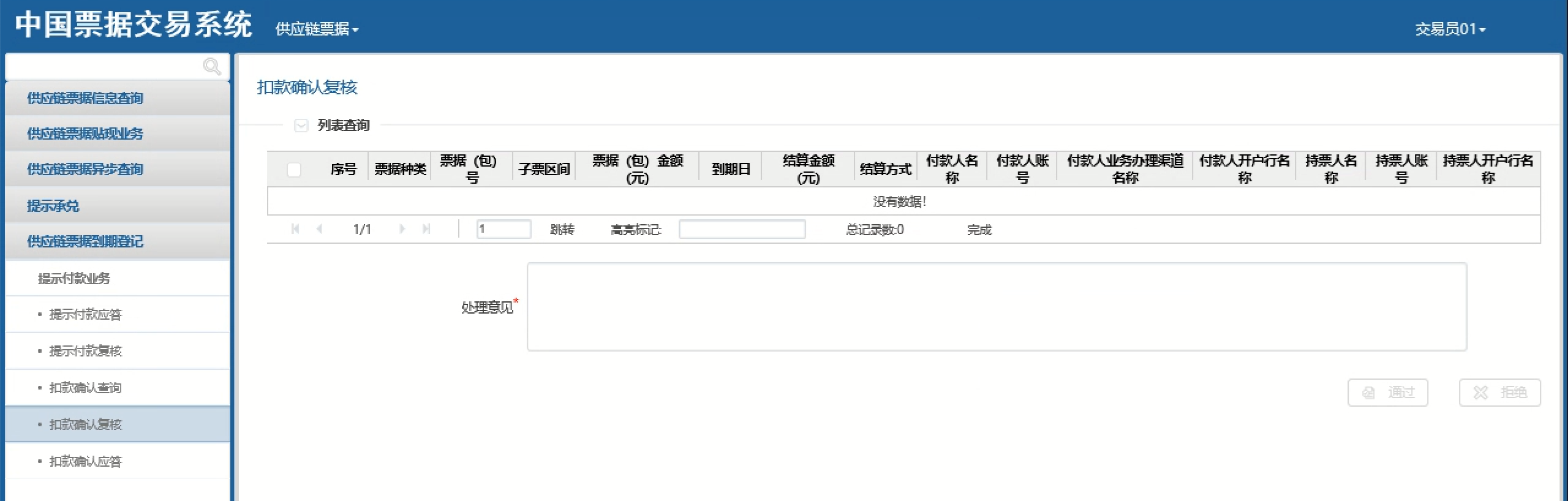Tick the select-all checkbox in table header
1568x501 pixels.
click(294, 170)
